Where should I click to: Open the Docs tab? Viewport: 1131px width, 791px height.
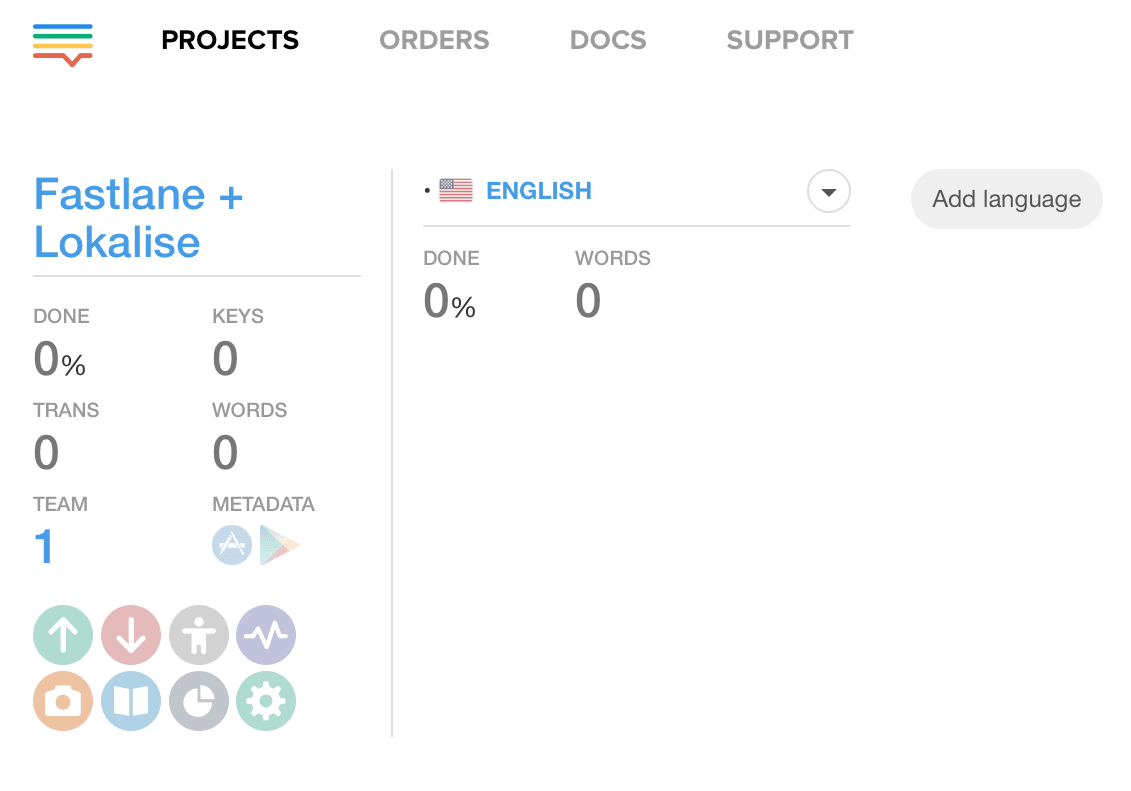[608, 40]
